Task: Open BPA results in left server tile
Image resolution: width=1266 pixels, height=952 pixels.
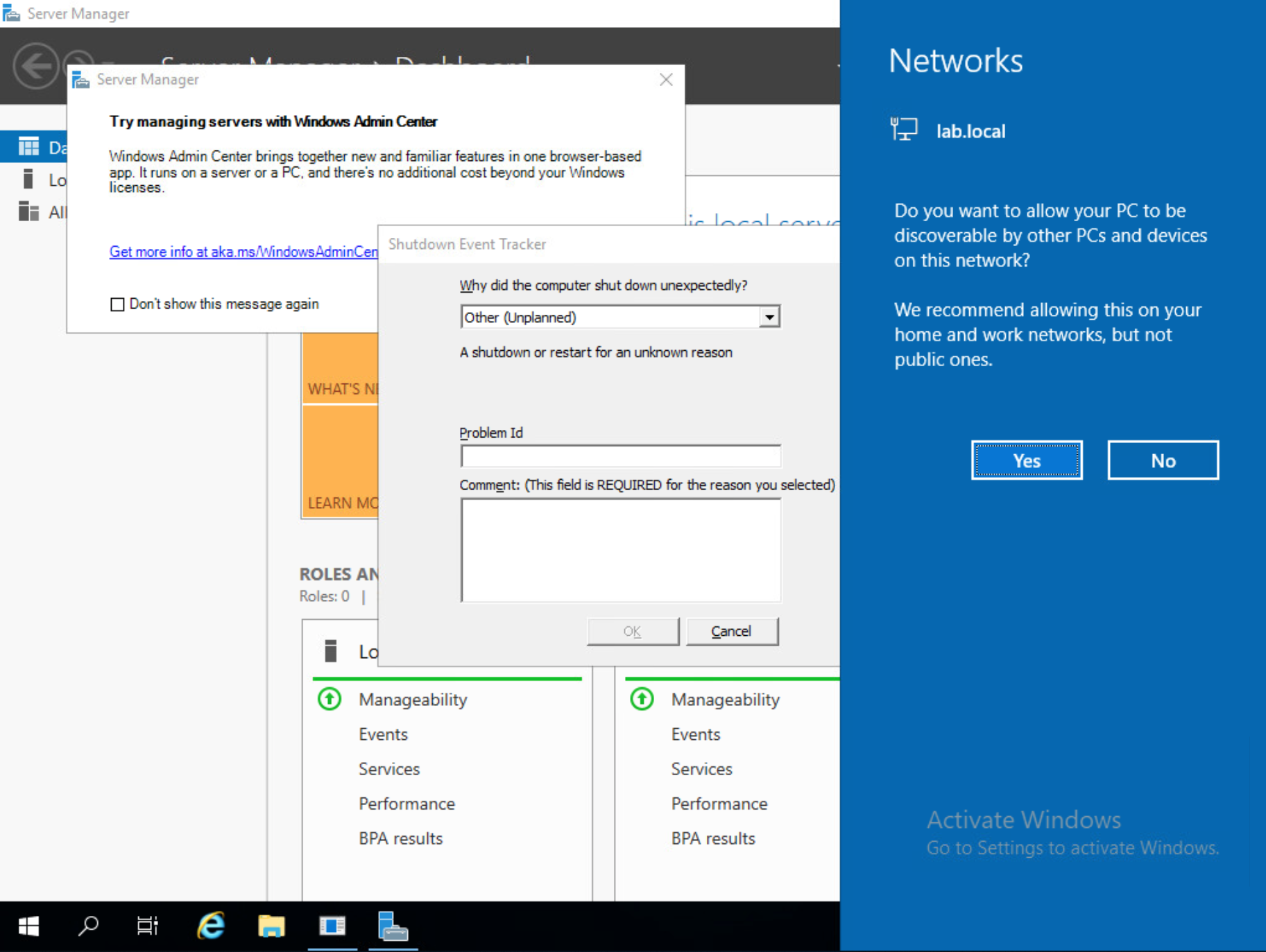Action: pos(400,838)
